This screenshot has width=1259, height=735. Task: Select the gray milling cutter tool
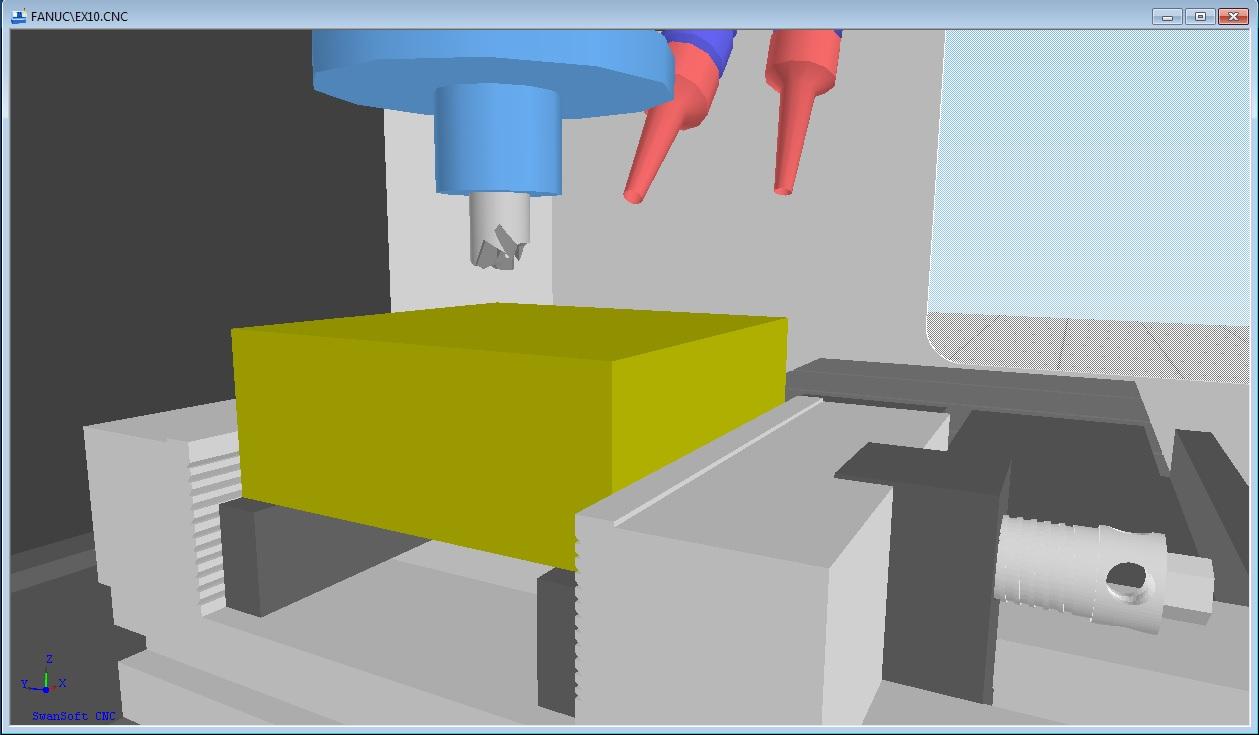[497, 232]
